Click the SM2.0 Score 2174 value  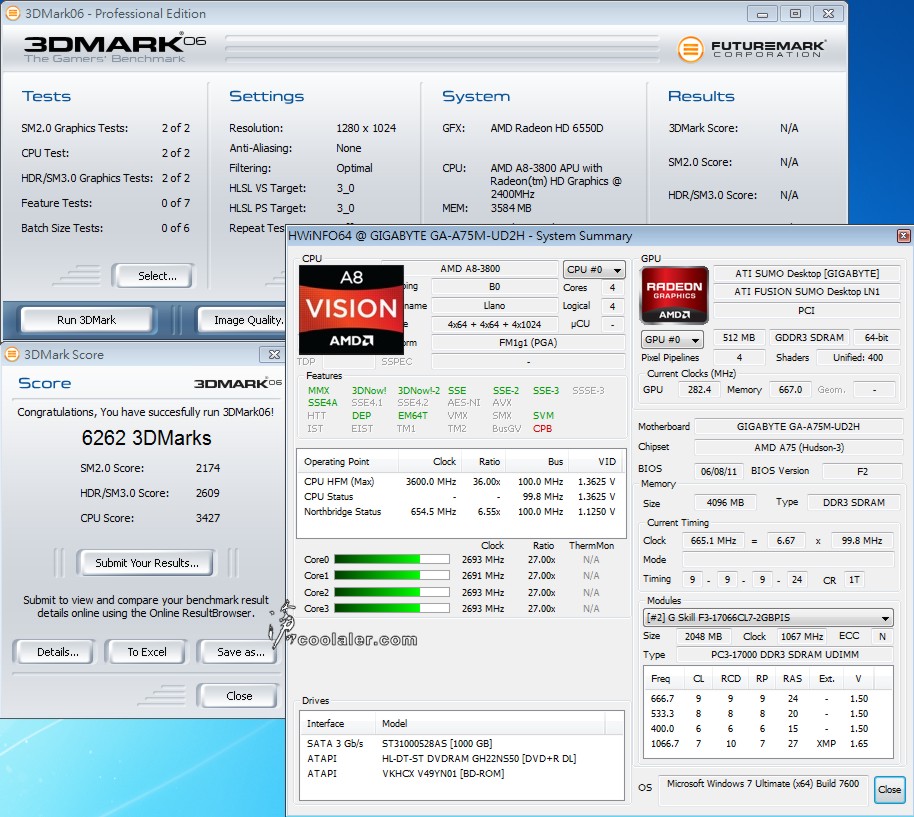(208, 468)
